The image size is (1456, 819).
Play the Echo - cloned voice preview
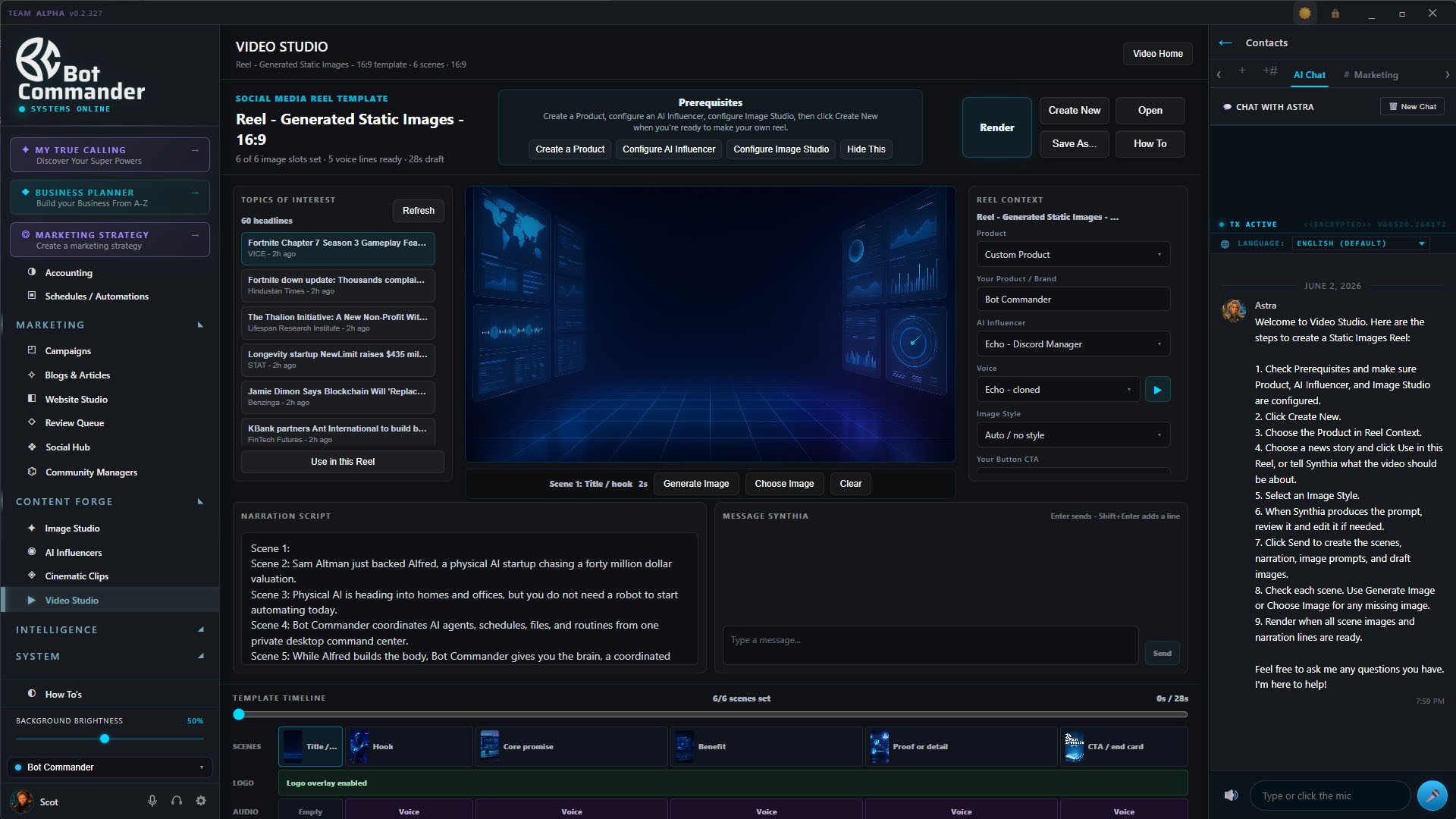(1157, 390)
